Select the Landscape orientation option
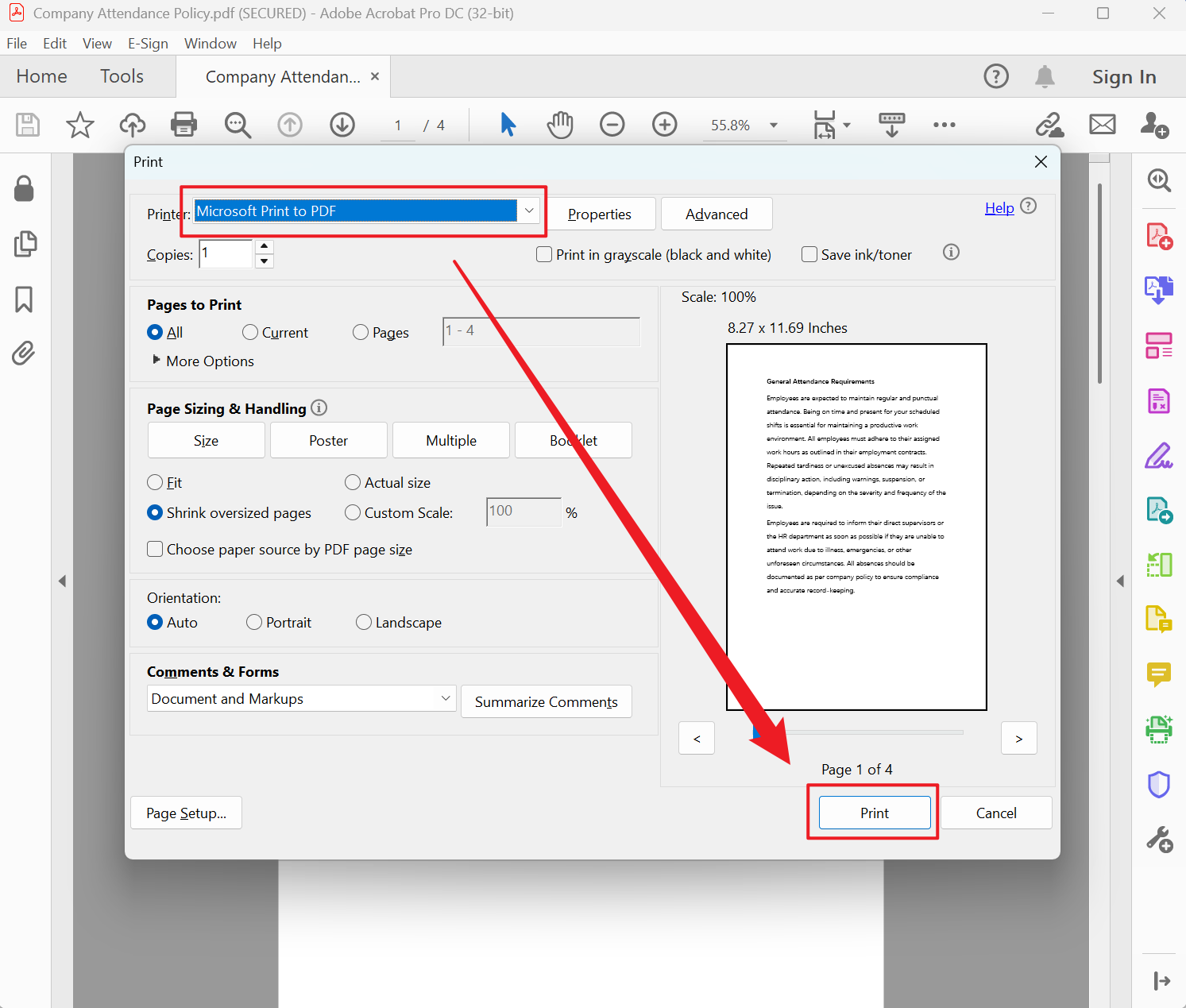The image size is (1186, 1008). tap(364, 623)
